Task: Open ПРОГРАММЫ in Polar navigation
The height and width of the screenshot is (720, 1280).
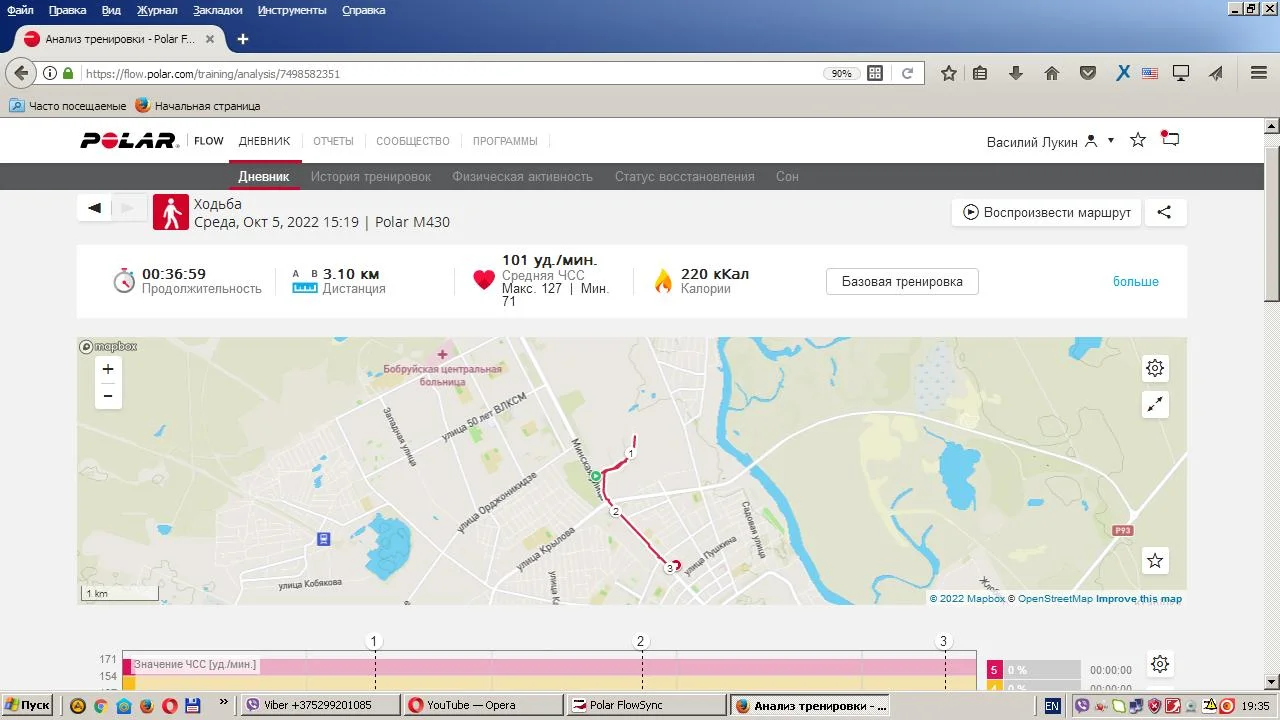Action: 505,141
